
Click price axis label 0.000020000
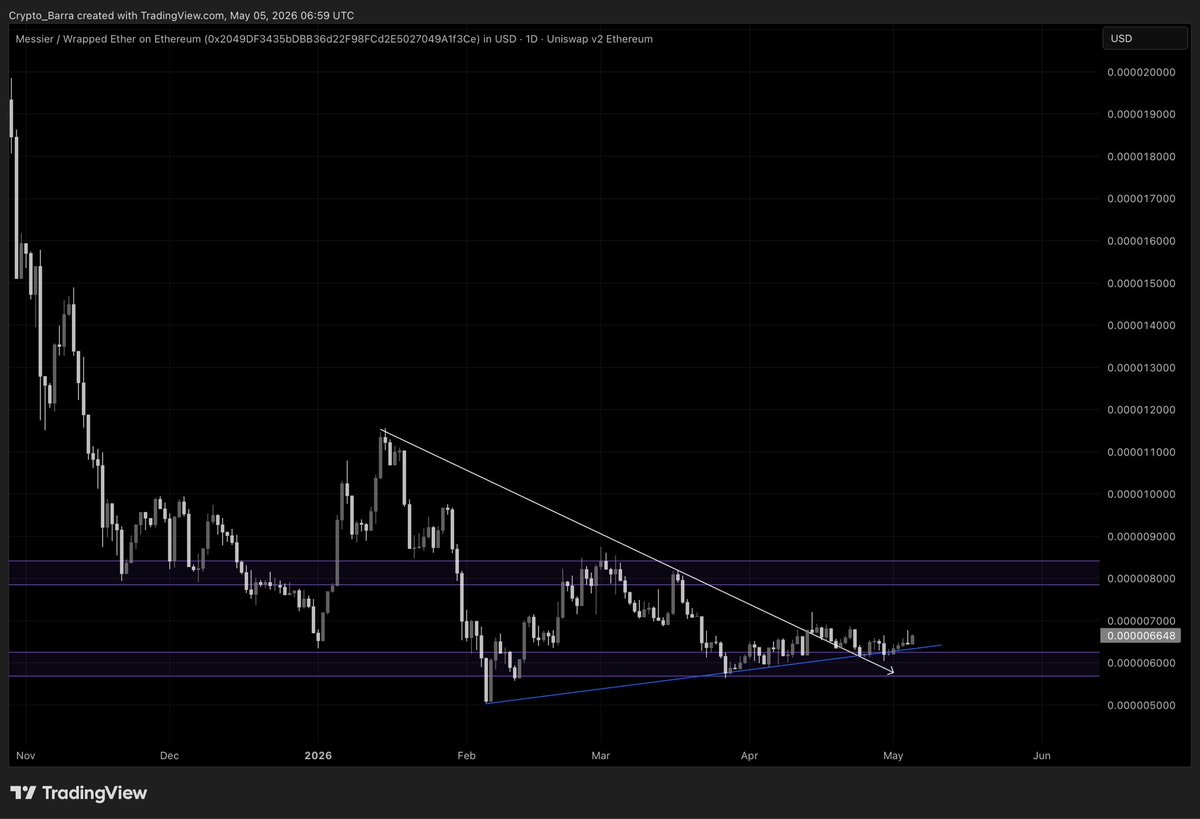tap(1143, 72)
